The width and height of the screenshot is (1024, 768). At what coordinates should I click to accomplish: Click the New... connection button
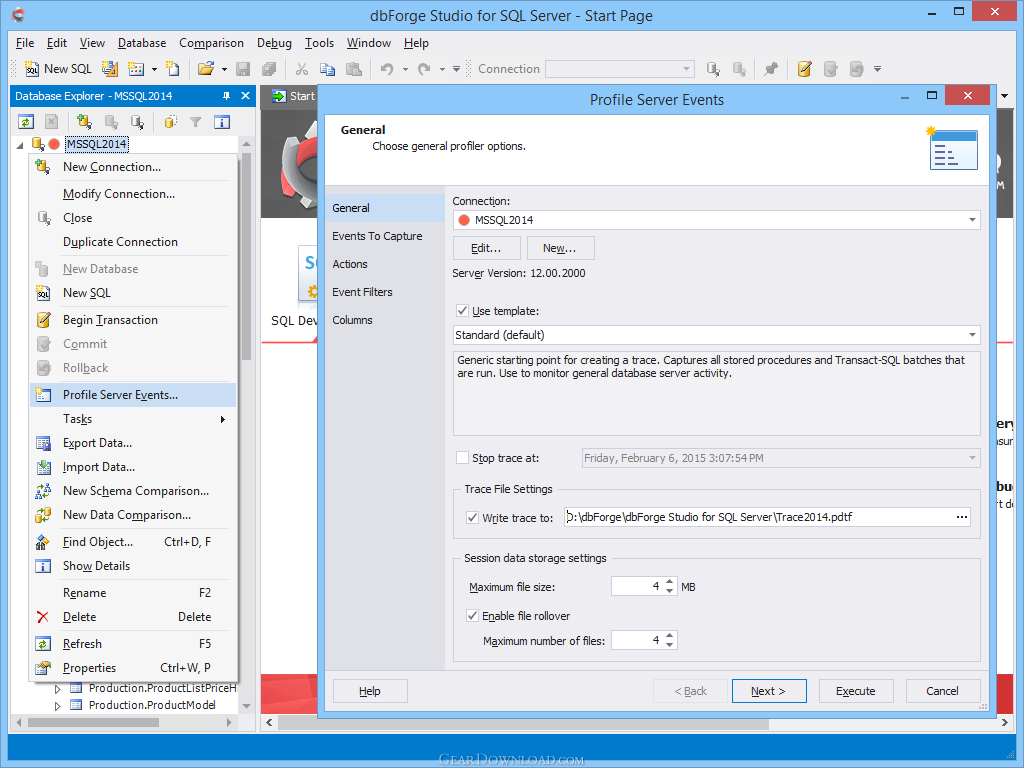560,248
